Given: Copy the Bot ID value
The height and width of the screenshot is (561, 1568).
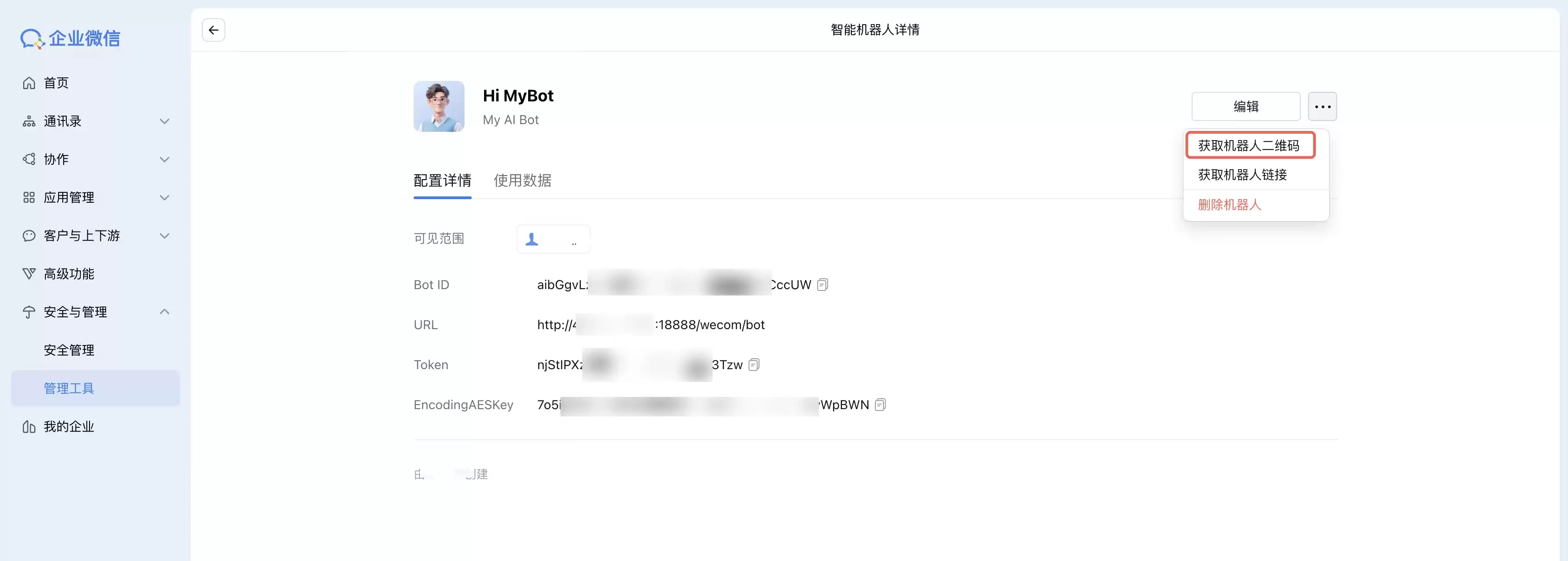Looking at the screenshot, I should pos(823,284).
